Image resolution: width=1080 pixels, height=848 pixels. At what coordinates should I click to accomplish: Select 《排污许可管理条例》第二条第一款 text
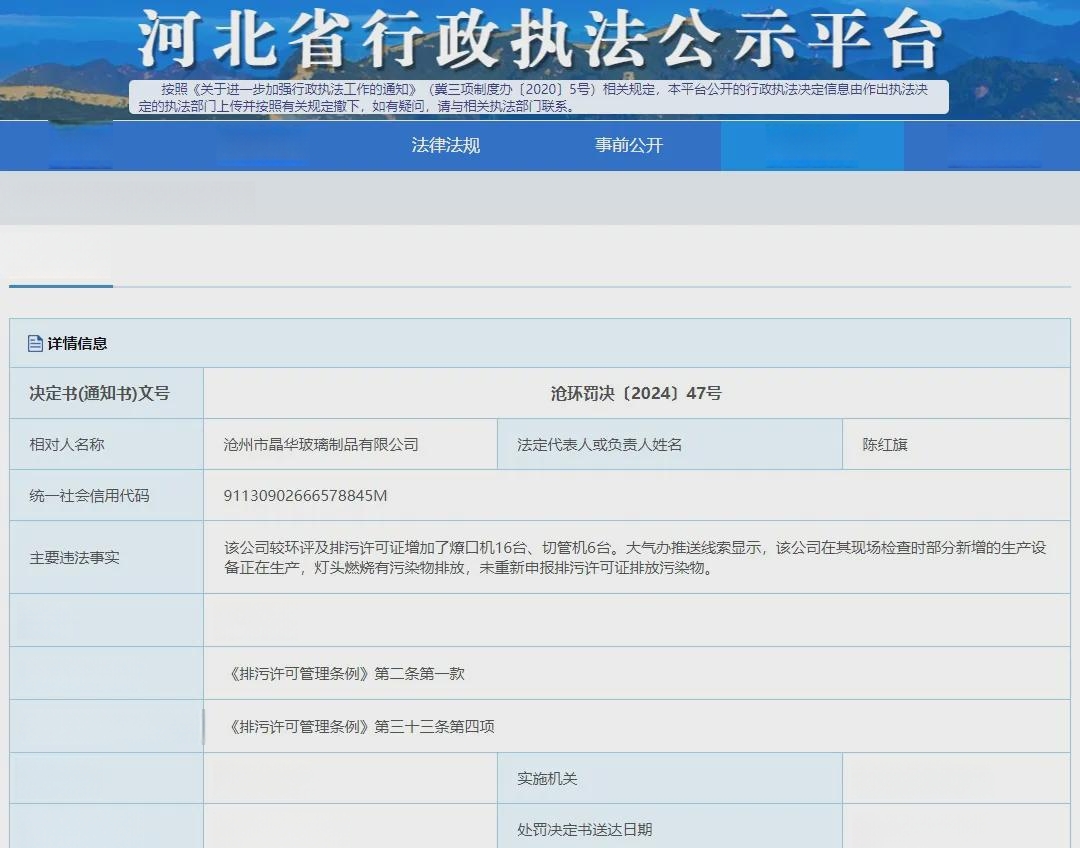pyautogui.click(x=346, y=674)
